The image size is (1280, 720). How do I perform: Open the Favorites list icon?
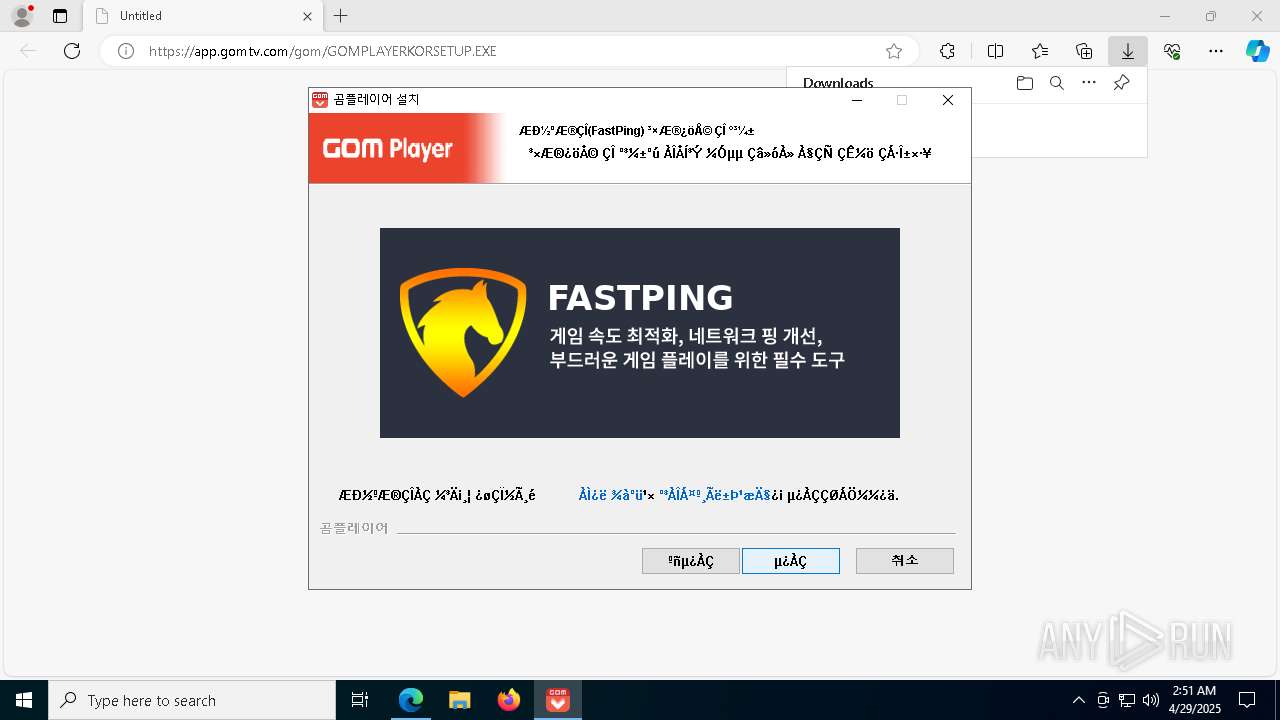tap(1040, 51)
